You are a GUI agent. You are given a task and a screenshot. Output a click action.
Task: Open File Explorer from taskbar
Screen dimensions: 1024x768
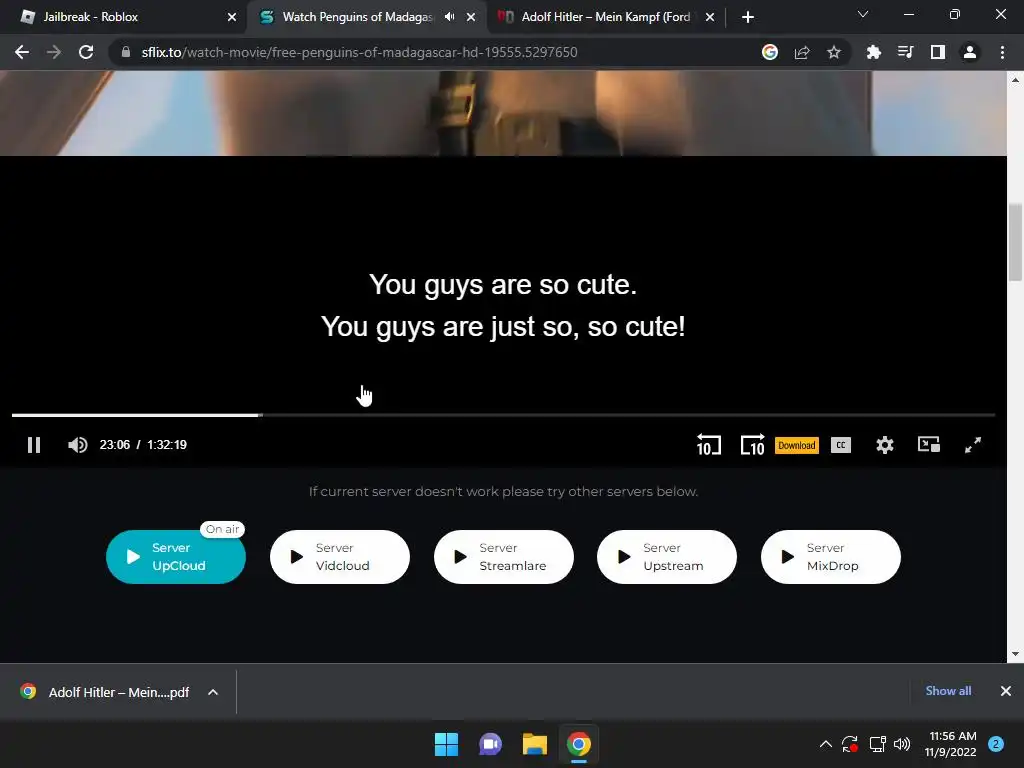tap(535, 744)
